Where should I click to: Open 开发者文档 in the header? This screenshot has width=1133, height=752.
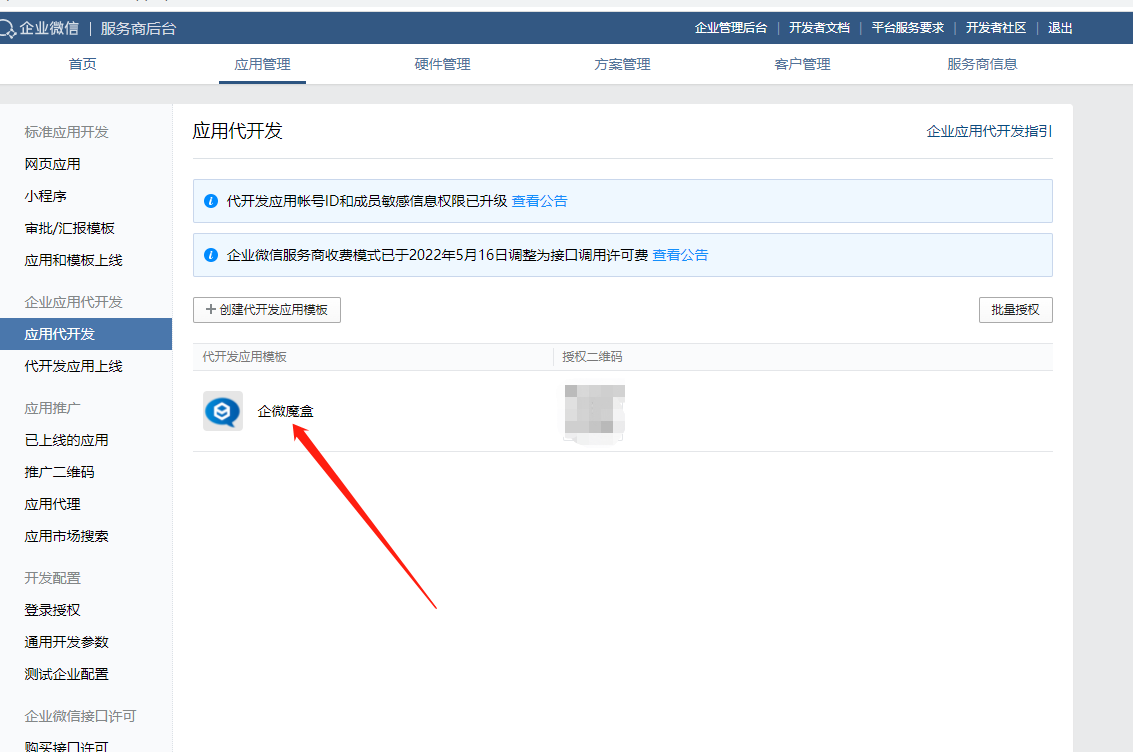[819, 28]
